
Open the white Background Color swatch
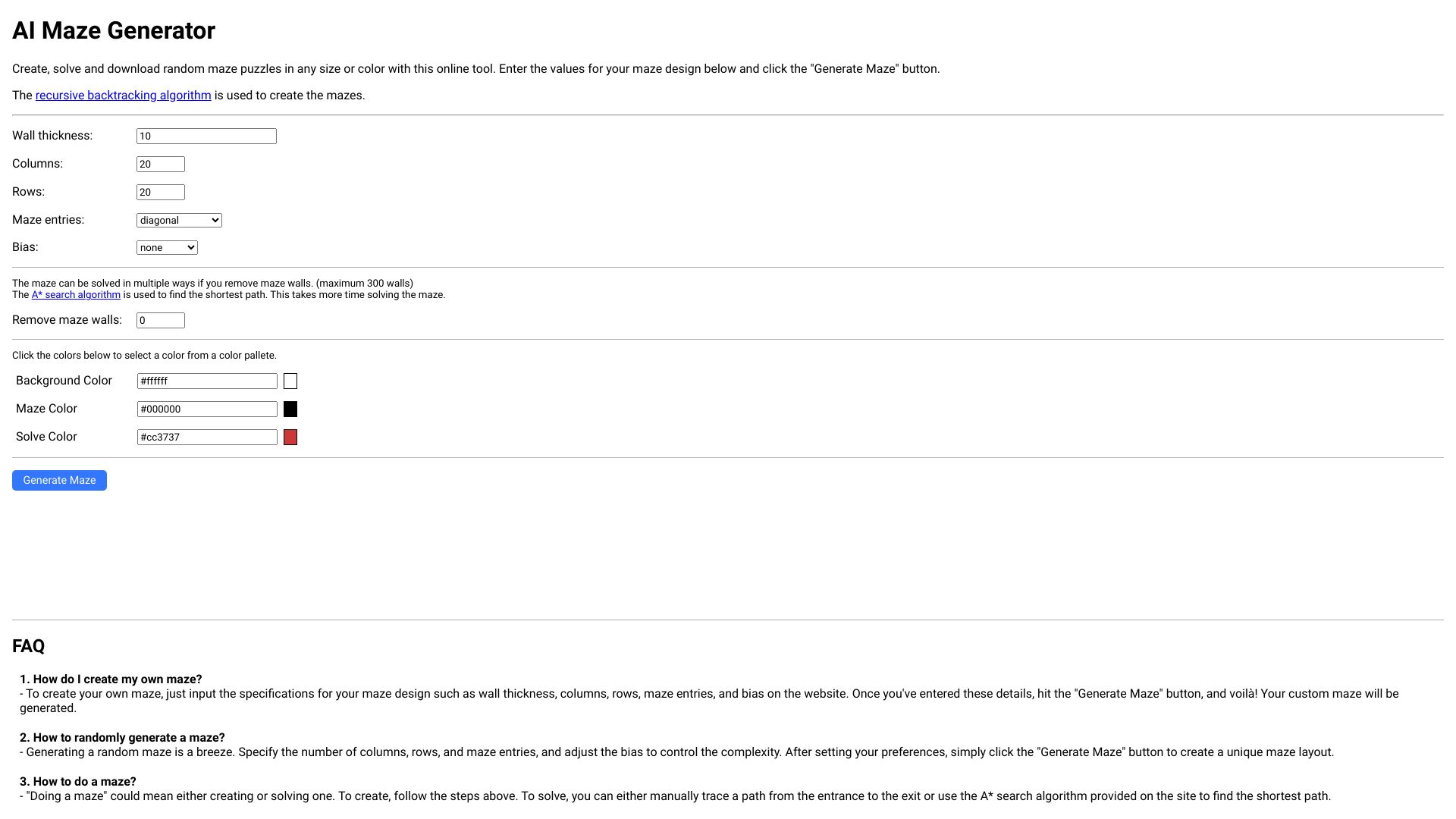(290, 381)
